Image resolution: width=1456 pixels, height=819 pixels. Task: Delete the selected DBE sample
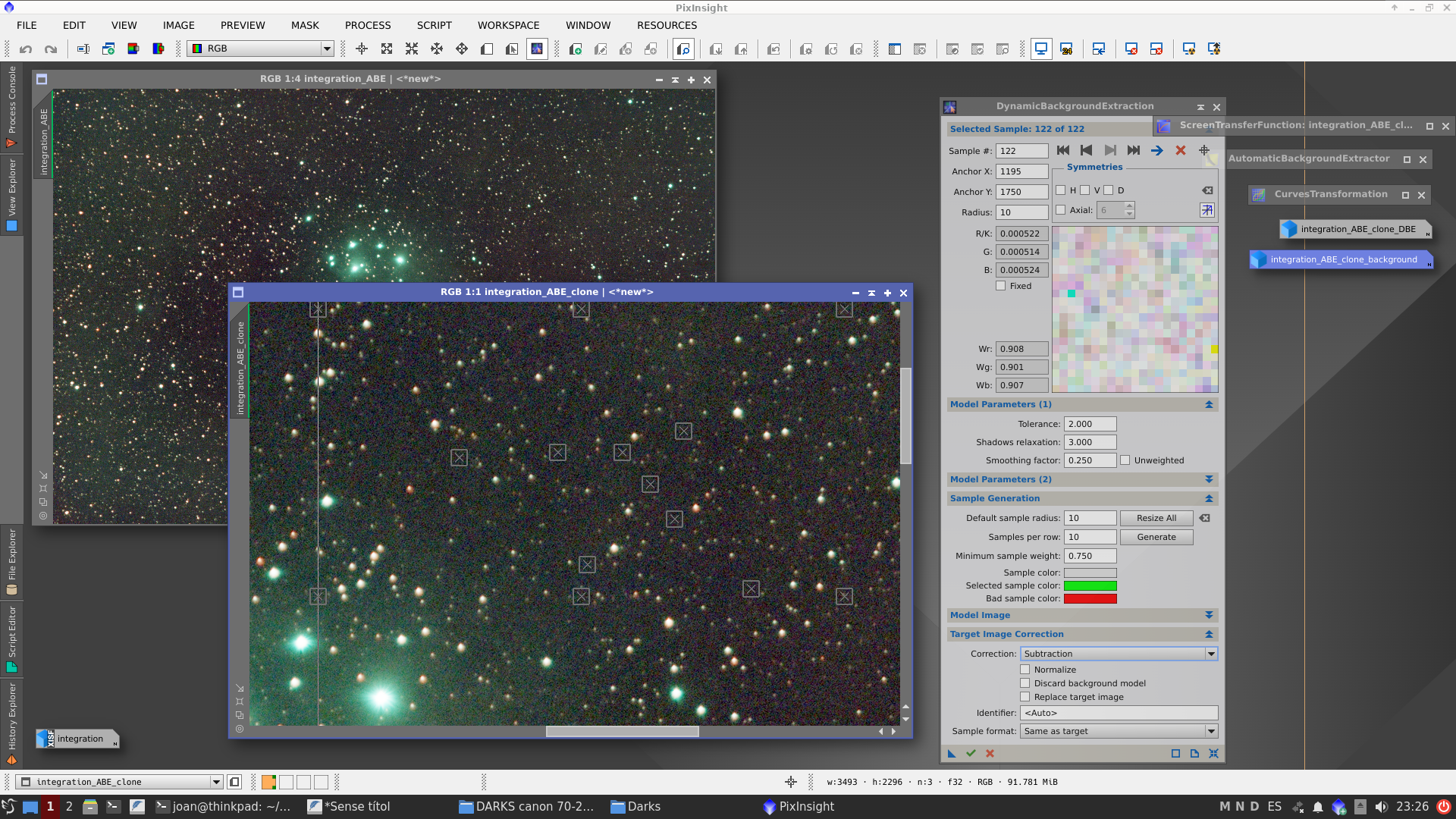point(1180,150)
